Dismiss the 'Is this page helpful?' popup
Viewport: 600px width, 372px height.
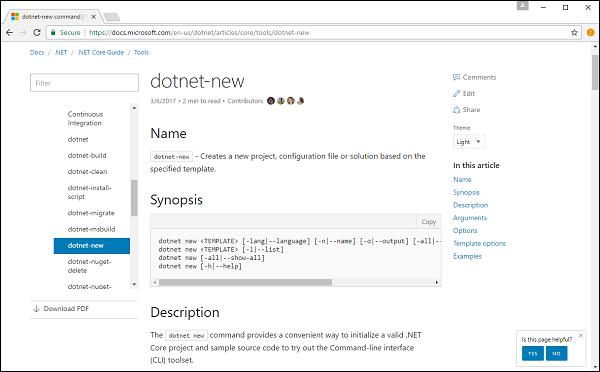(x=580, y=336)
